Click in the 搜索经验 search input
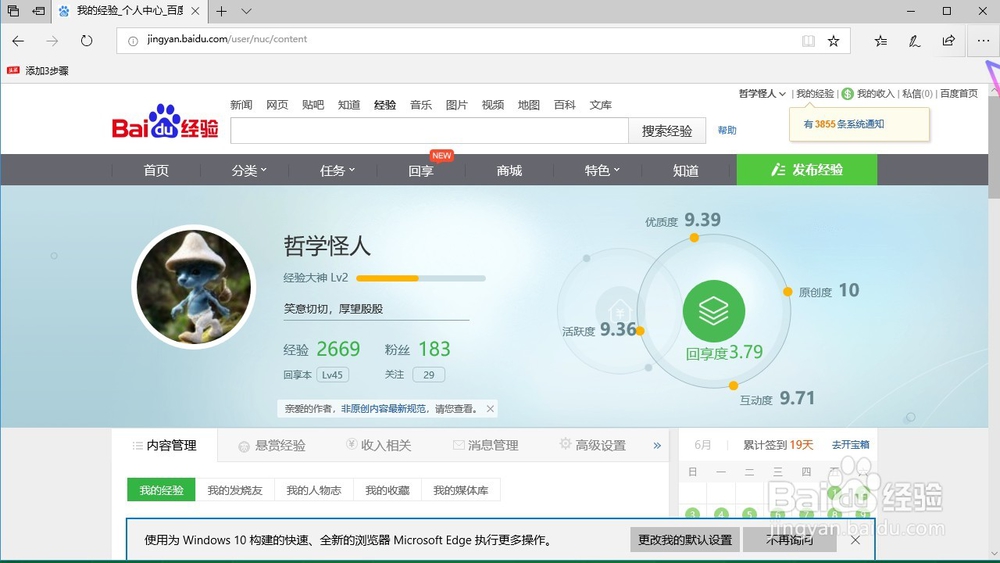1000x563 pixels. coord(429,131)
